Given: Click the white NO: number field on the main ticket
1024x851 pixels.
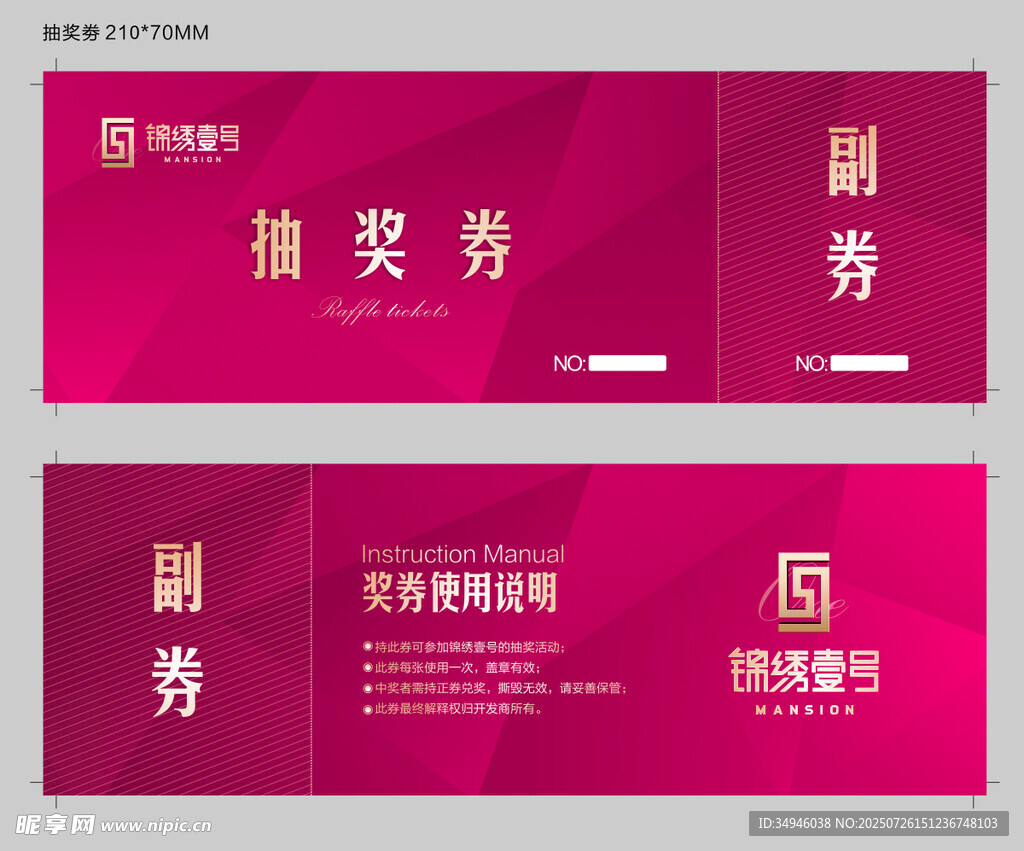Looking at the screenshot, I should click(627, 363).
